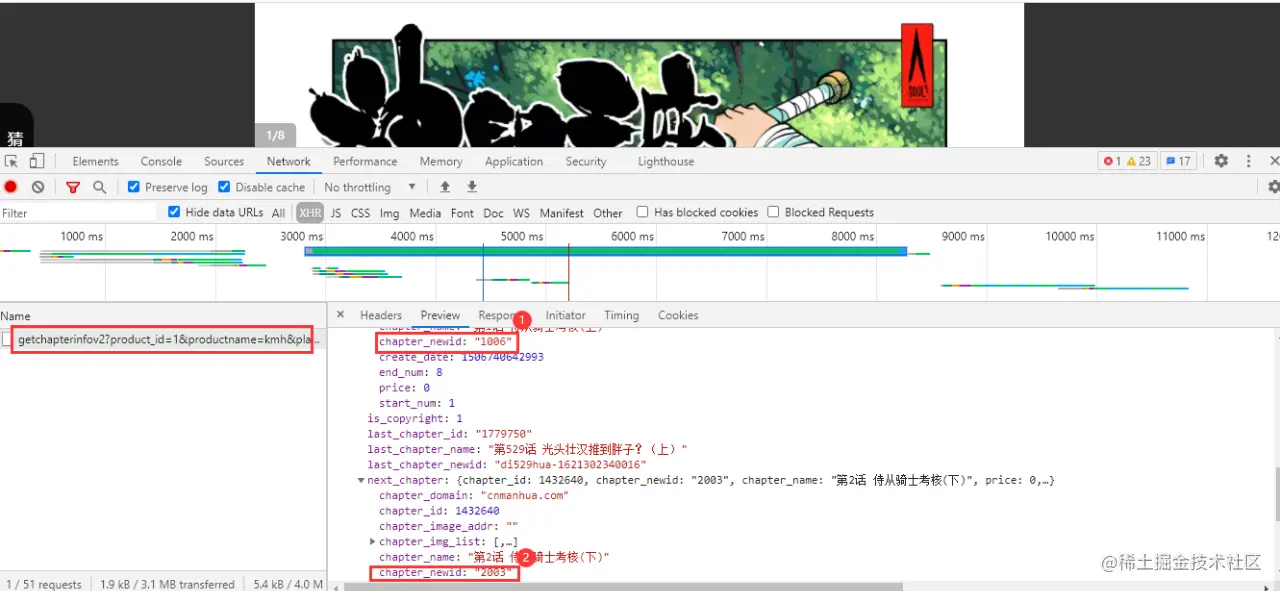Show the request Headers tab
1280x591 pixels.
pos(381,315)
